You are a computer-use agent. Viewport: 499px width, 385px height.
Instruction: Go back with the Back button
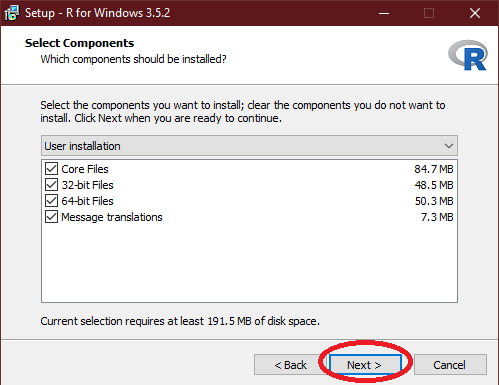[x=290, y=365]
